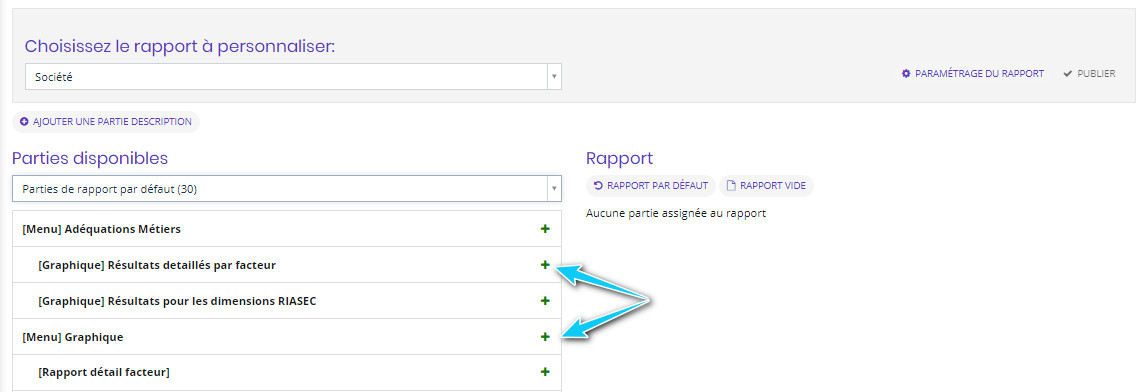This screenshot has height=392, width=1140.
Task: Click the Paramétrage du rapport link
Action: [973, 74]
